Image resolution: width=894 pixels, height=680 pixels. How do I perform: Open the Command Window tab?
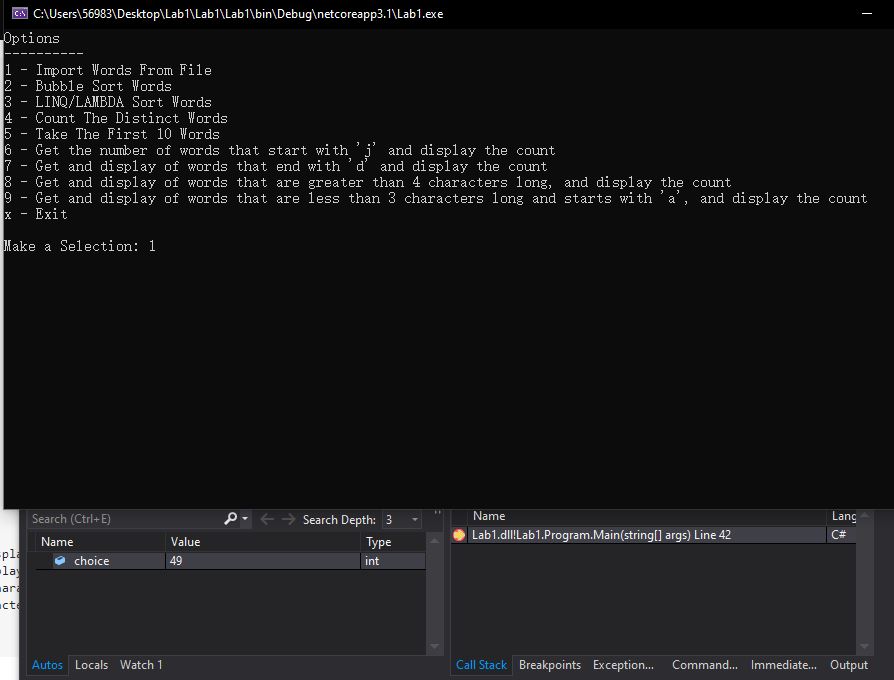click(x=705, y=665)
